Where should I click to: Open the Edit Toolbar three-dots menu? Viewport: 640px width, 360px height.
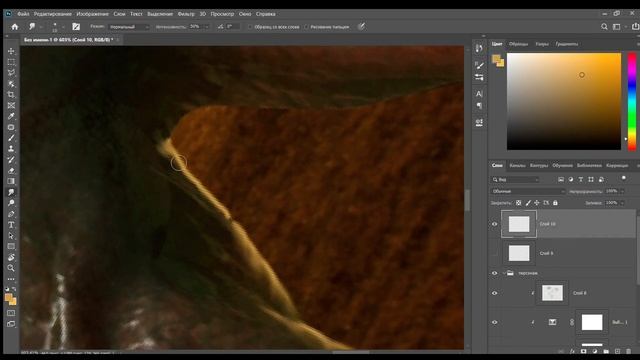click(11, 279)
